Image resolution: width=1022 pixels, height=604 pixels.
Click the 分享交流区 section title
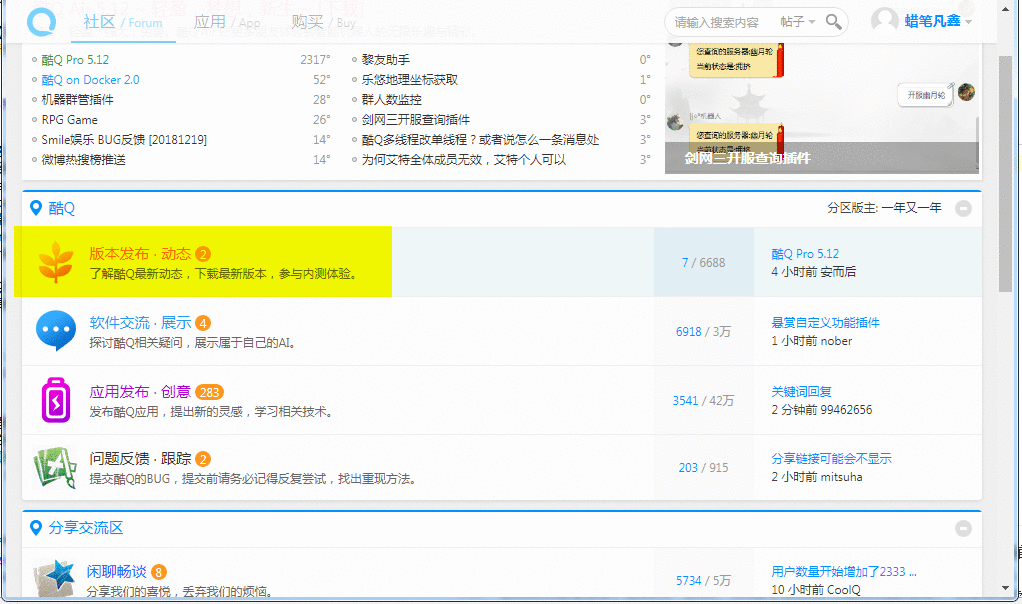(85, 528)
